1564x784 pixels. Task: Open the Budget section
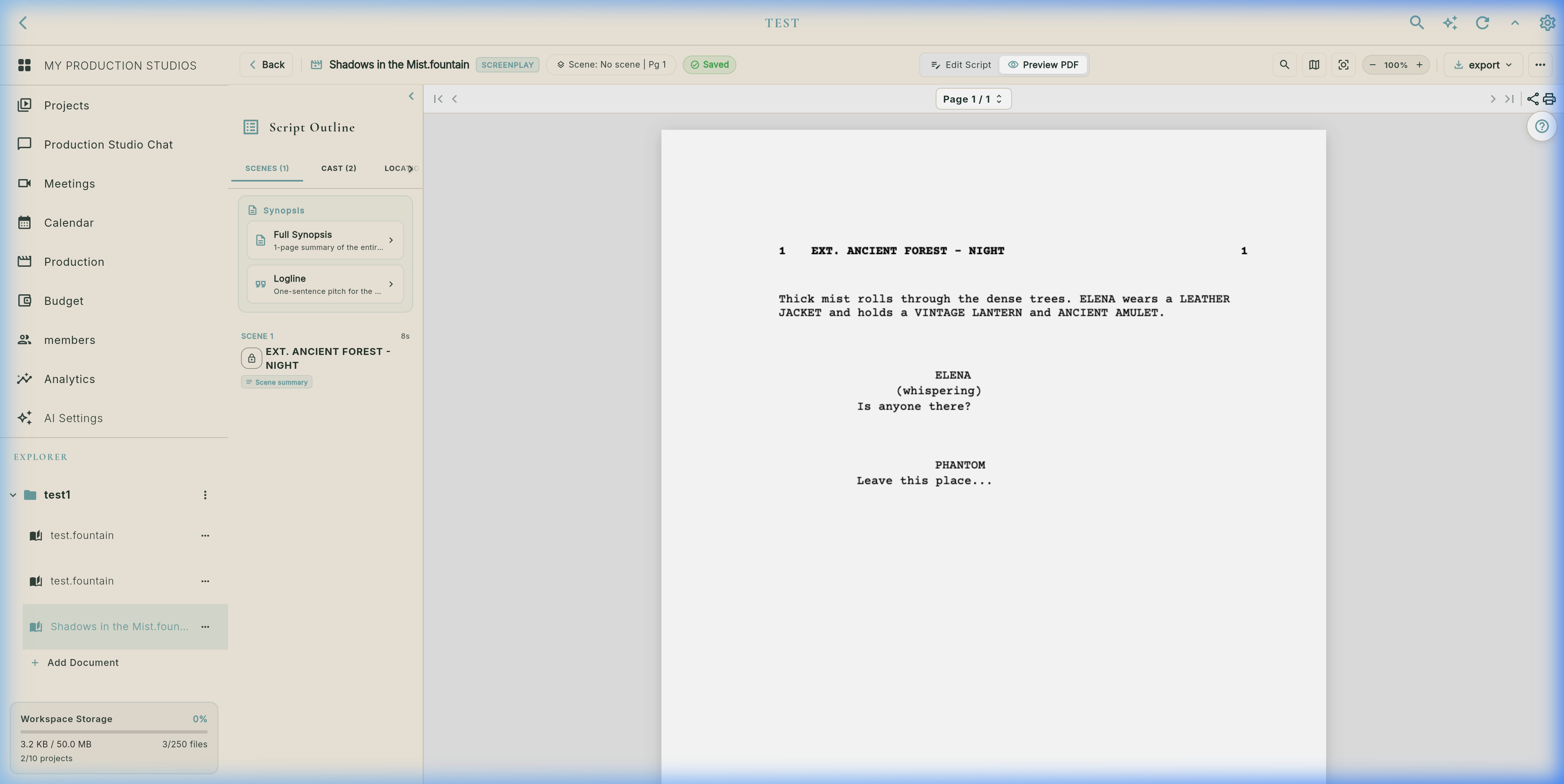[x=114, y=301]
